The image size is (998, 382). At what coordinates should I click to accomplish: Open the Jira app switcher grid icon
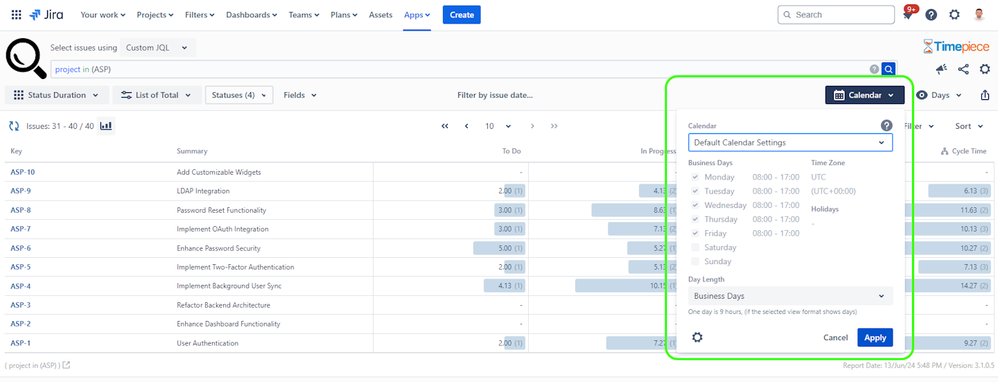click(x=17, y=15)
